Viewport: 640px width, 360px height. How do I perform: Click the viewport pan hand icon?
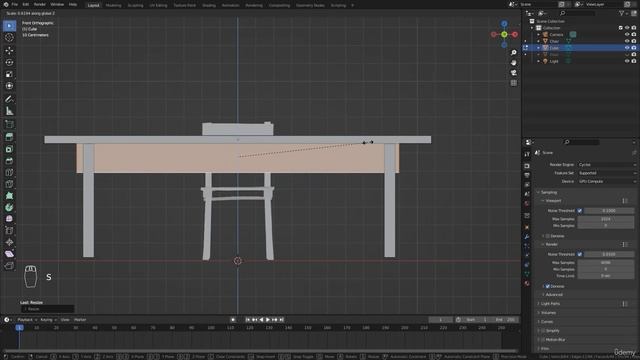(x=514, y=63)
